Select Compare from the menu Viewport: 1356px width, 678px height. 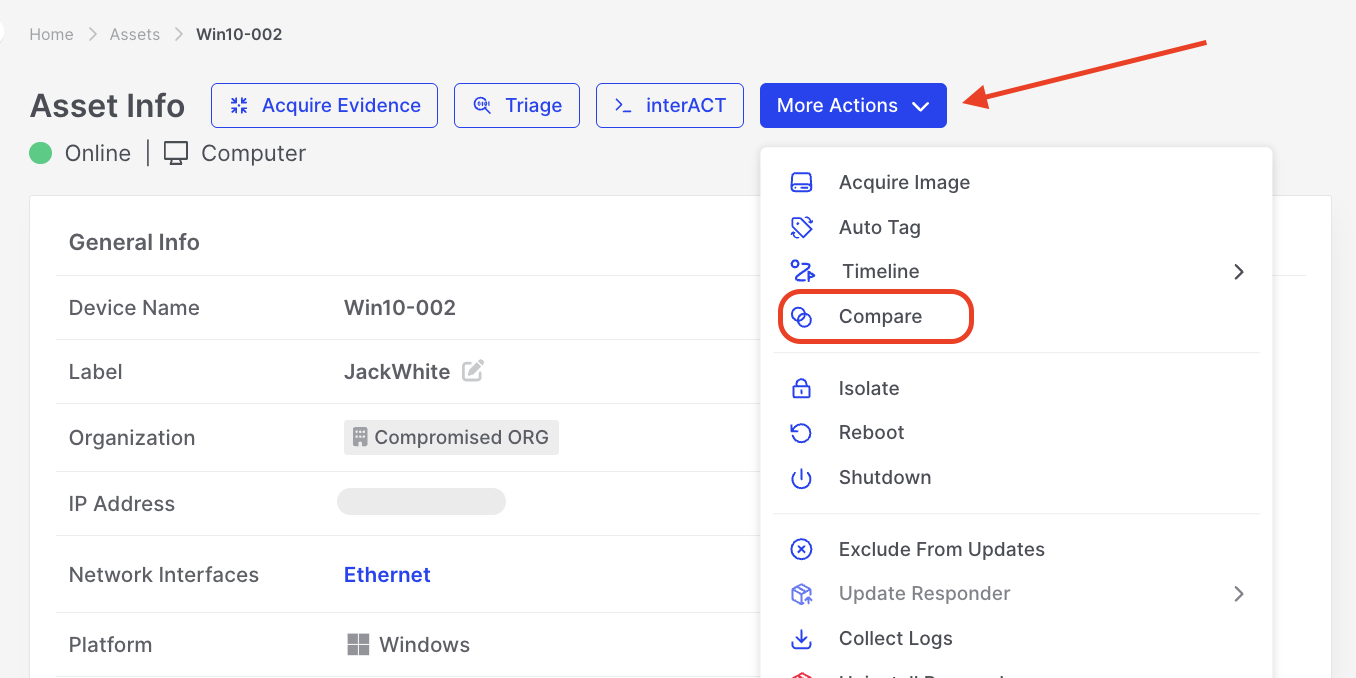(x=880, y=317)
